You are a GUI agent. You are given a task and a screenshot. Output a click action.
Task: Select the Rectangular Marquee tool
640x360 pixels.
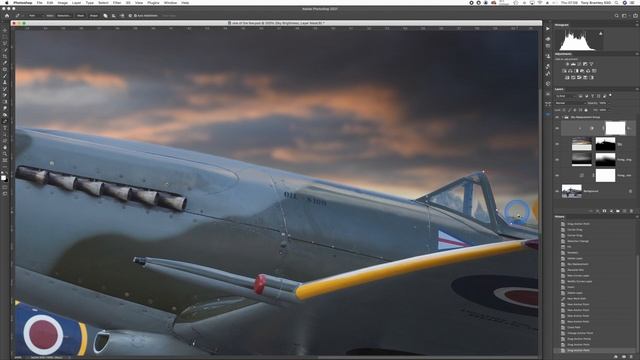pos(5,37)
